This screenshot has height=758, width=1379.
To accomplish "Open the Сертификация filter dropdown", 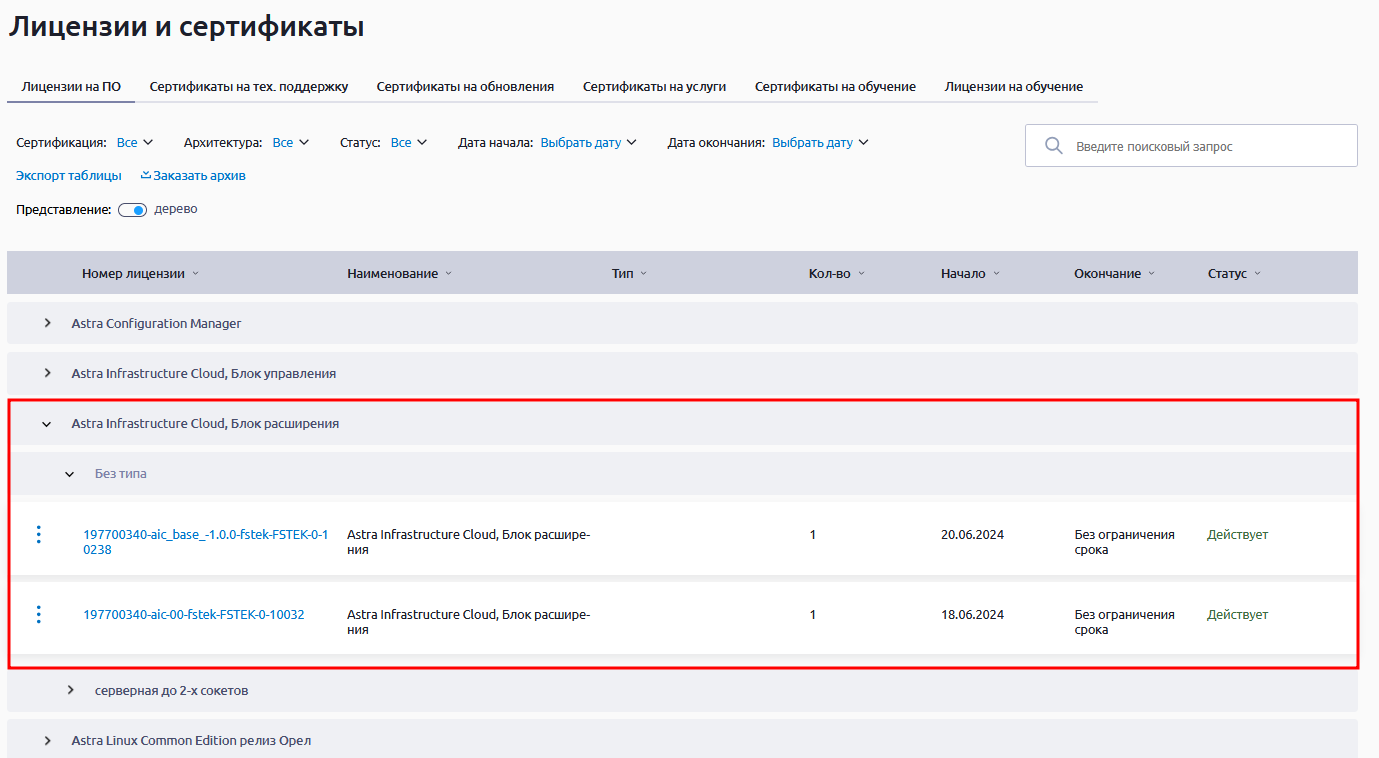I will point(134,143).
